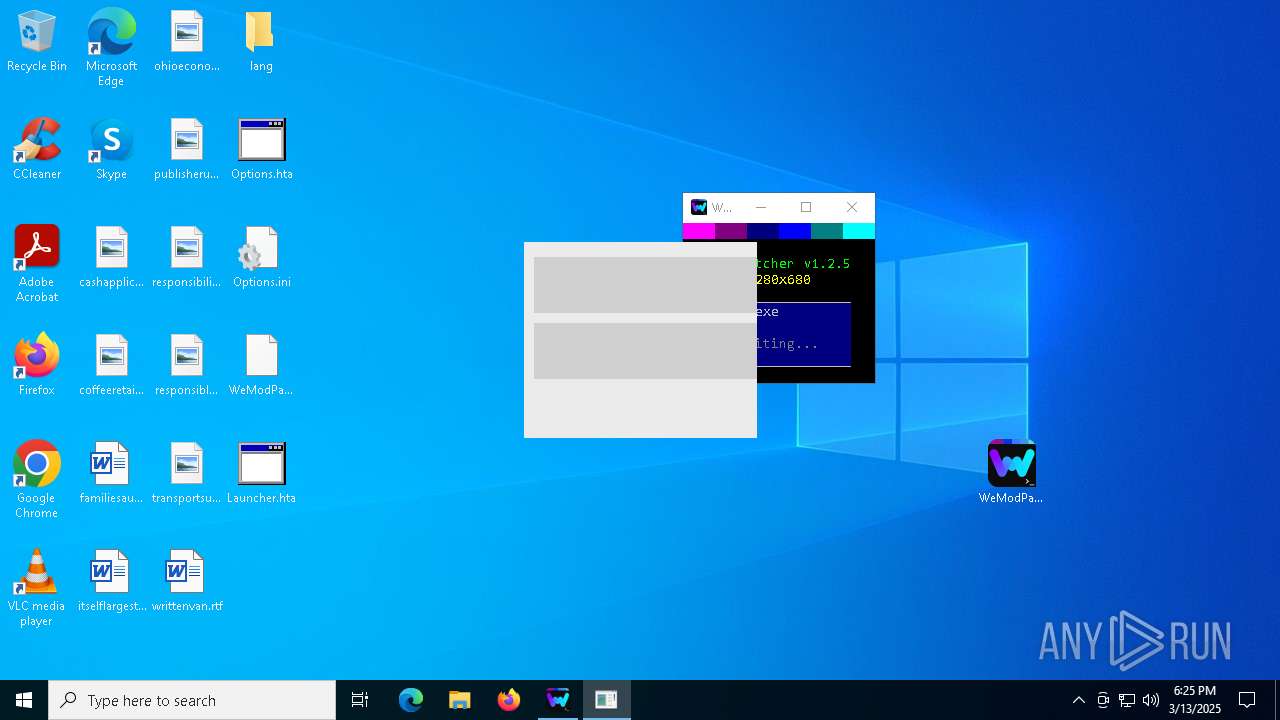Open the notification center
The image size is (1280, 720).
[1247, 700]
